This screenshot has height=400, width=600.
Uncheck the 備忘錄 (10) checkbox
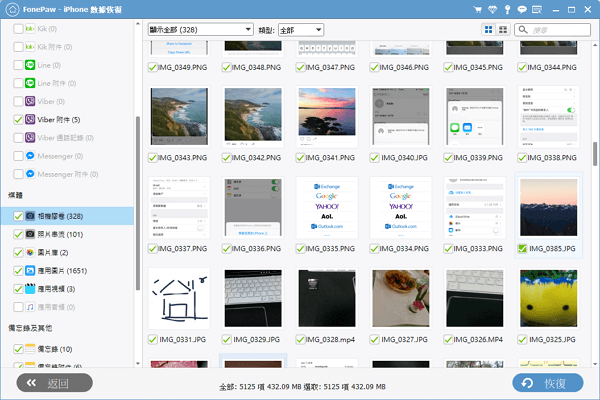click(x=18, y=349)
